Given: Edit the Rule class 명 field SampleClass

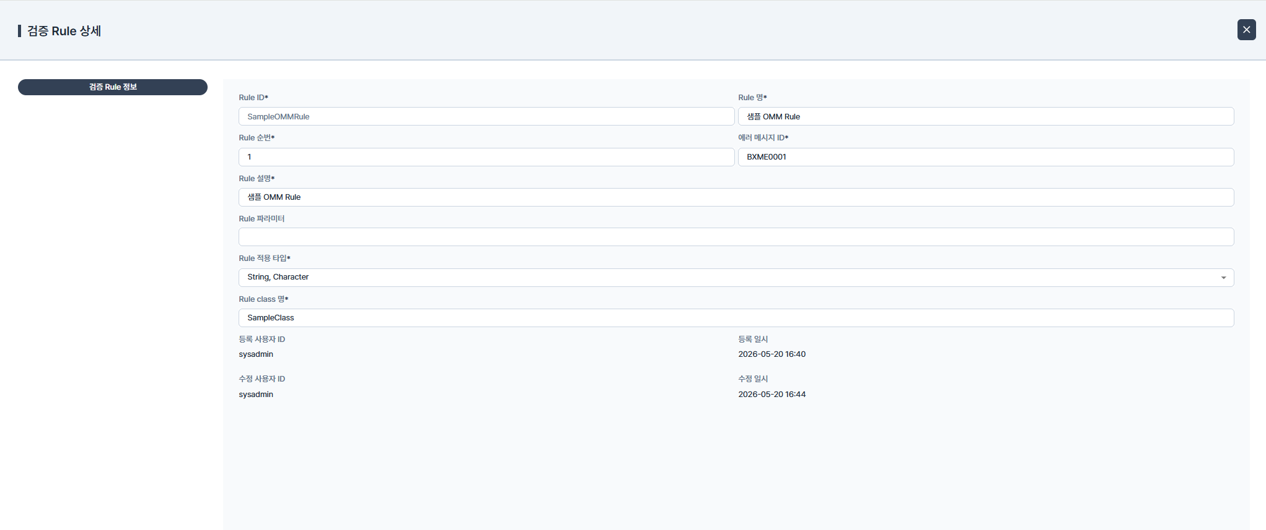Looking at the screenshot, I should pyautogui.click(x=736, y=318).
